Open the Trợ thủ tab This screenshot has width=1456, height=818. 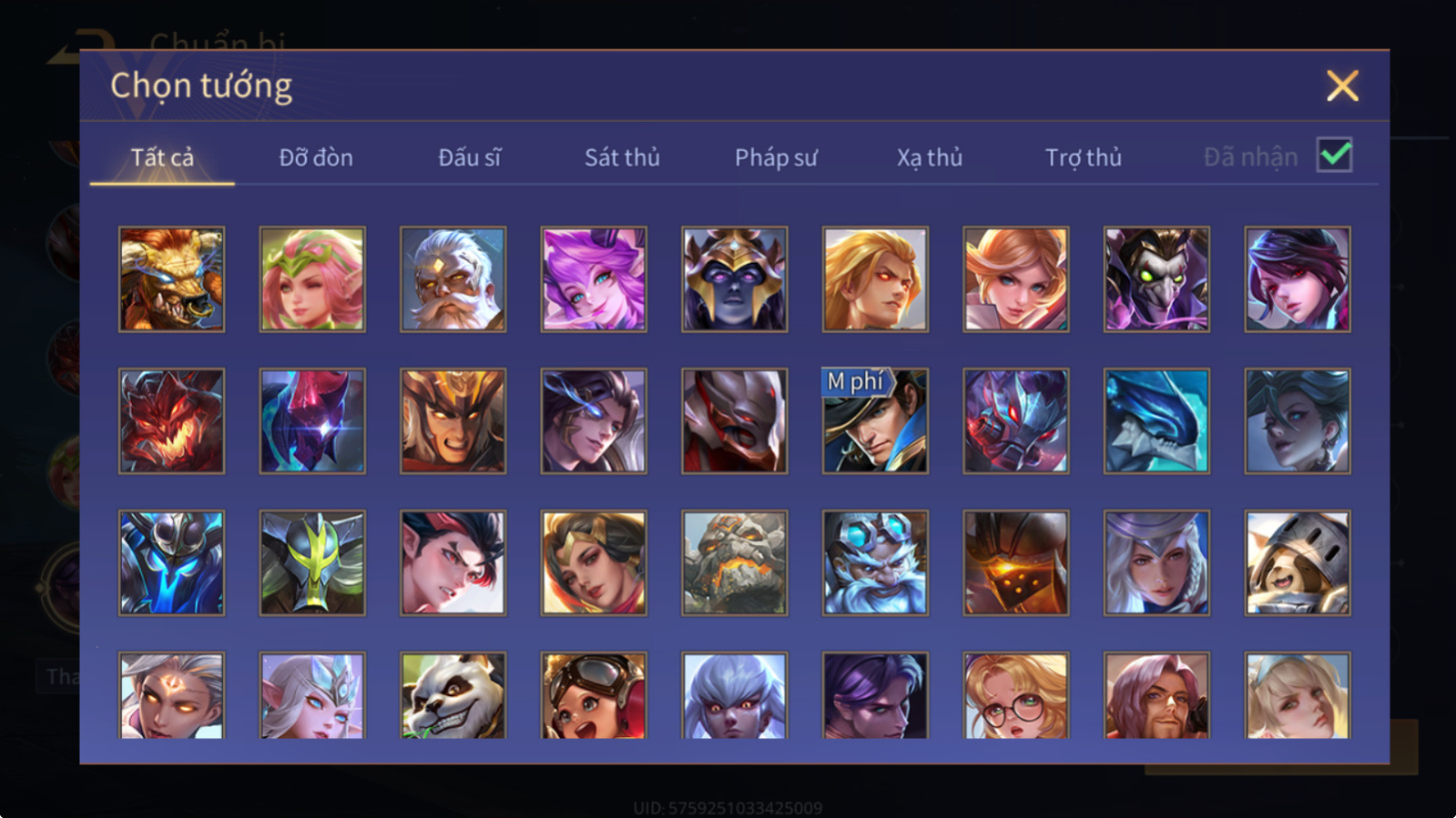point(1083,157)
